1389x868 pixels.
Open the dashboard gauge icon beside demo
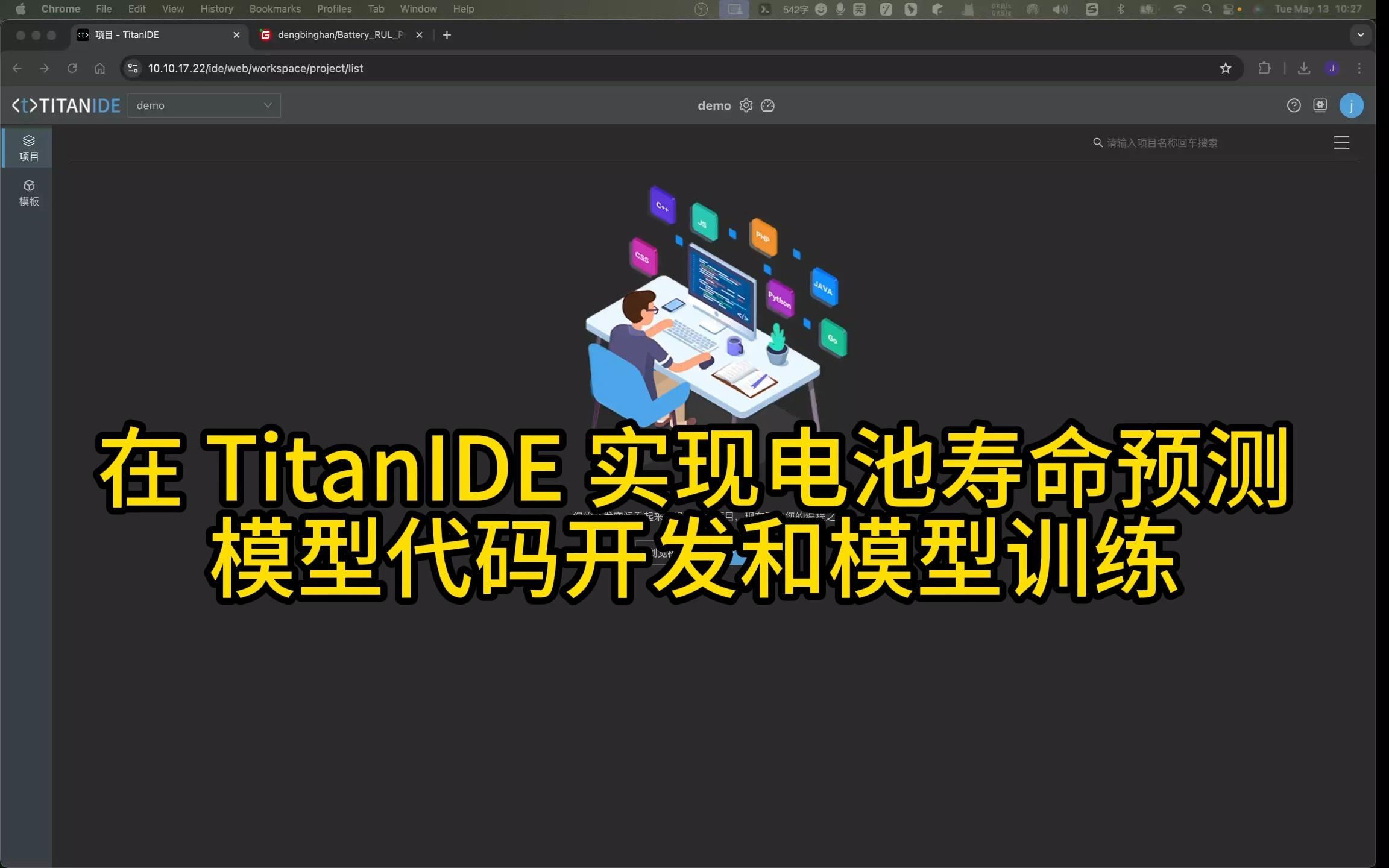coord(767,105)
